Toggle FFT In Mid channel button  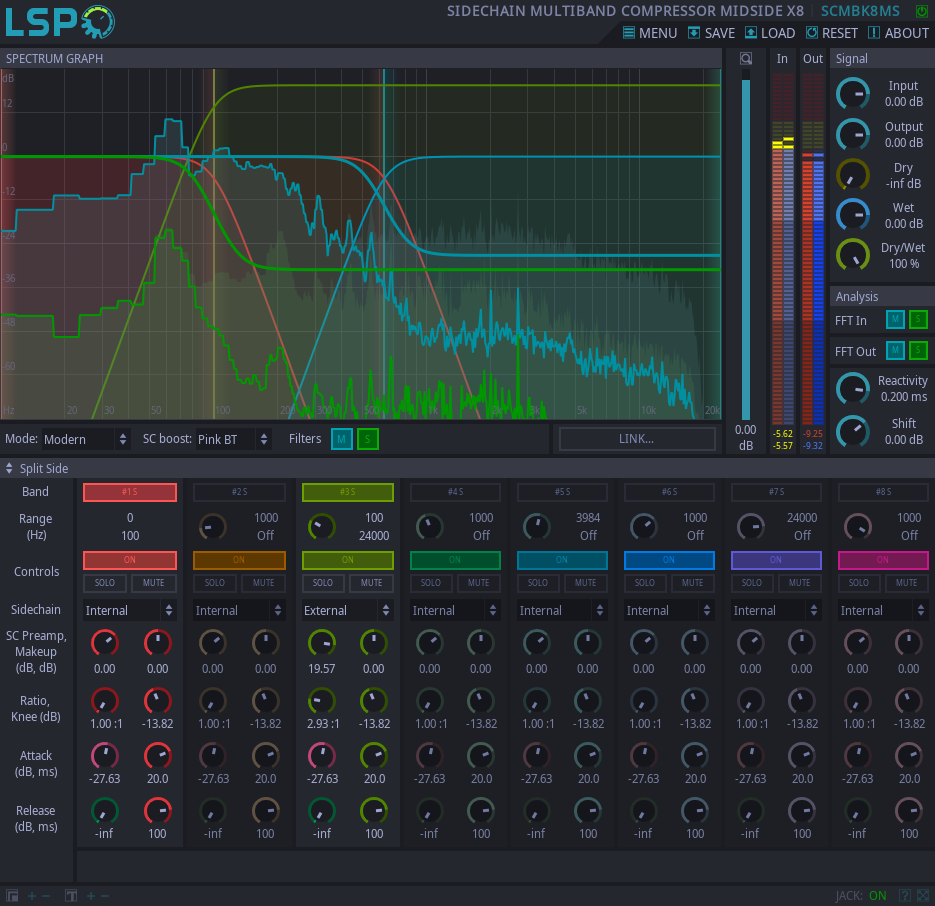click(895, 320)
